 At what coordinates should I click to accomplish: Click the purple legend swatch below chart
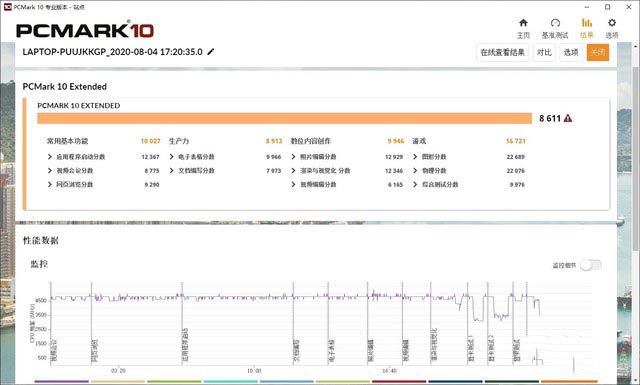coord(62,382)
